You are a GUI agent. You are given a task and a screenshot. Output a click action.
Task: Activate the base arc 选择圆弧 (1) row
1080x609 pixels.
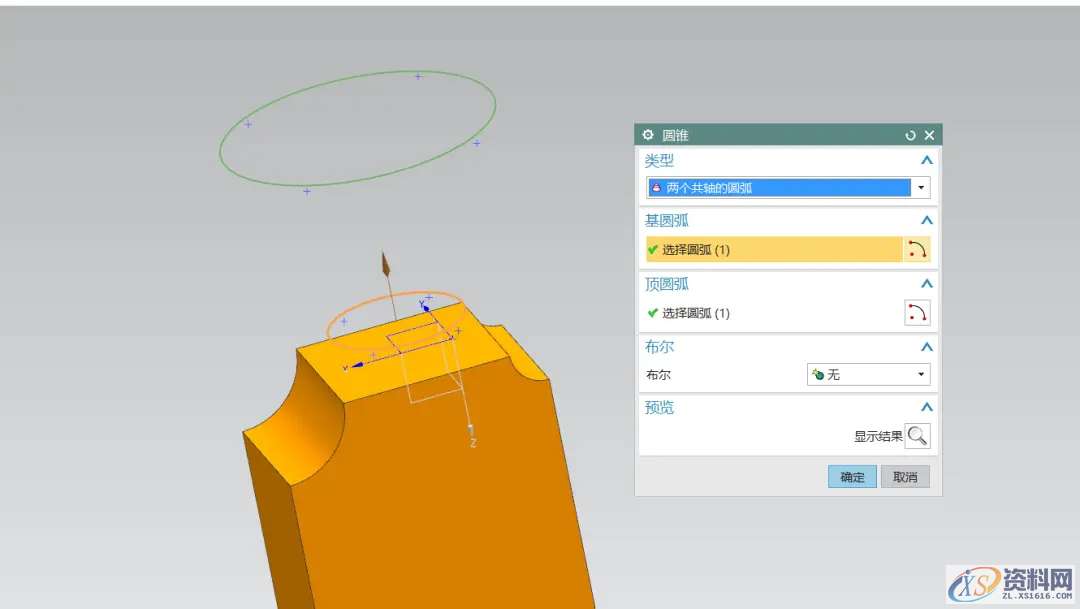[772, 250]
